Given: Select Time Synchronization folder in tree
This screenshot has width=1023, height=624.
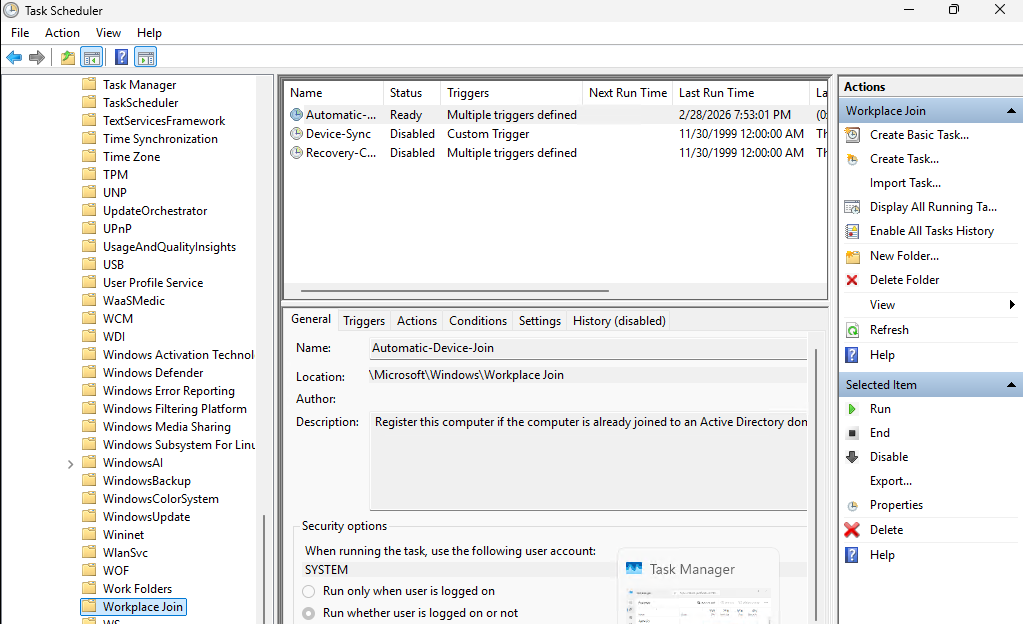Looking at the screenshot, I should 160,139.
